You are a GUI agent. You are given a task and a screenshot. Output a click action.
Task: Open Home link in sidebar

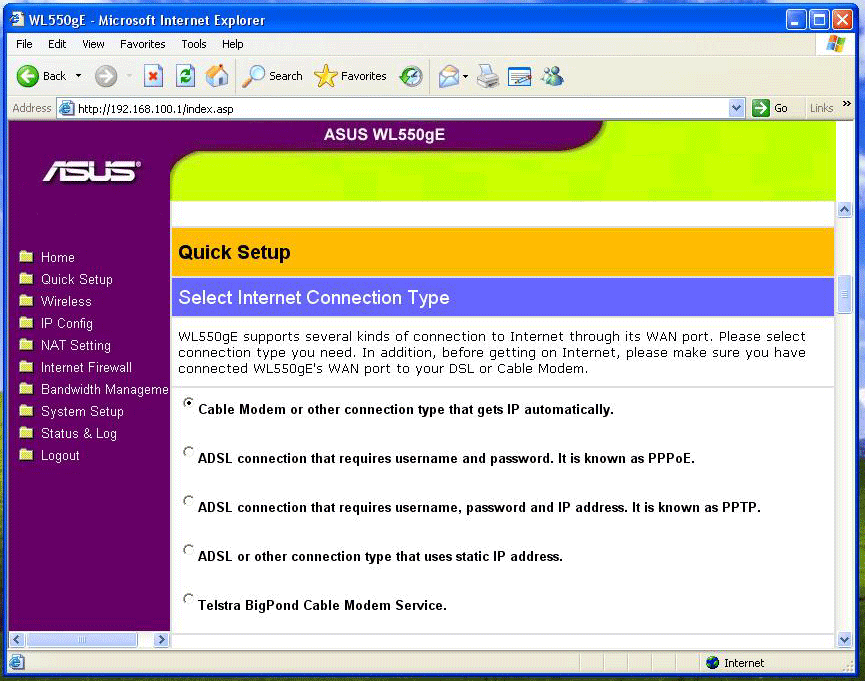coord(58,257)
